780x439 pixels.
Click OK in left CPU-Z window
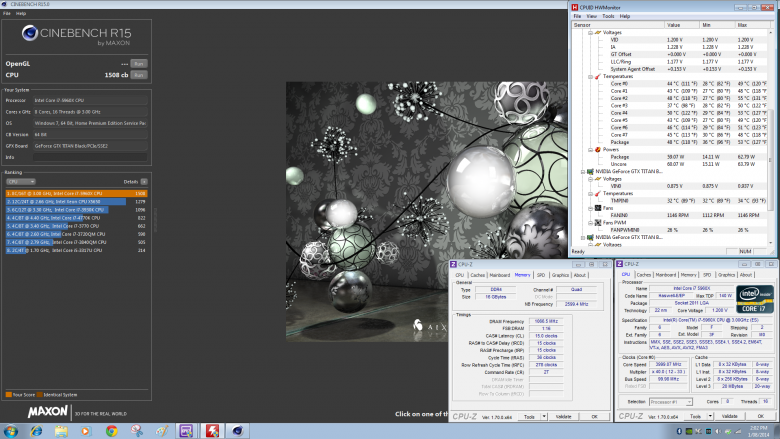[x=594, y=417]
